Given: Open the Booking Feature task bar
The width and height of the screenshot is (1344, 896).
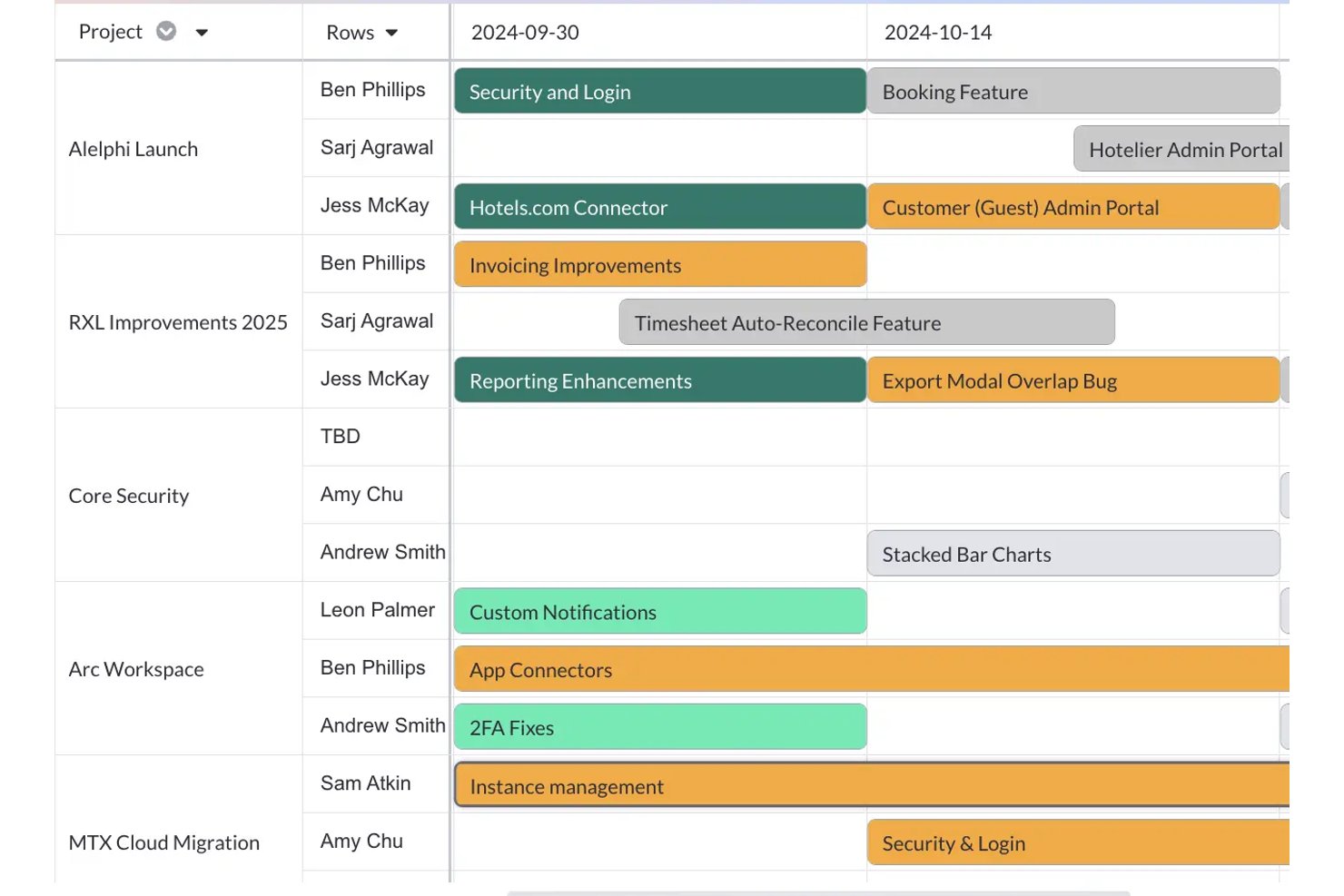Looking at the screenshot, I should tap(1073, 91).
